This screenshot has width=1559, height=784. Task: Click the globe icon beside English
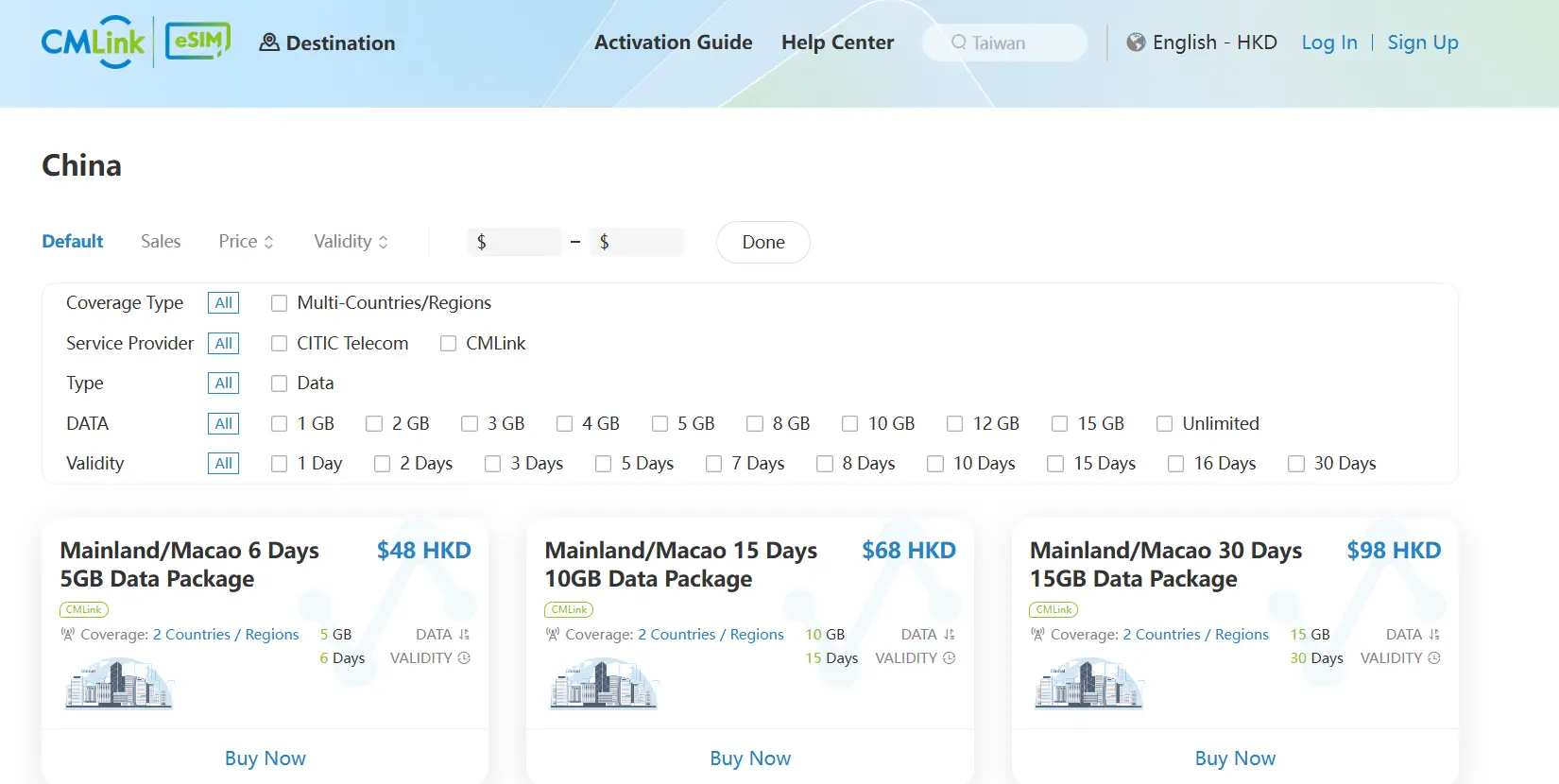click(1137, 43)
